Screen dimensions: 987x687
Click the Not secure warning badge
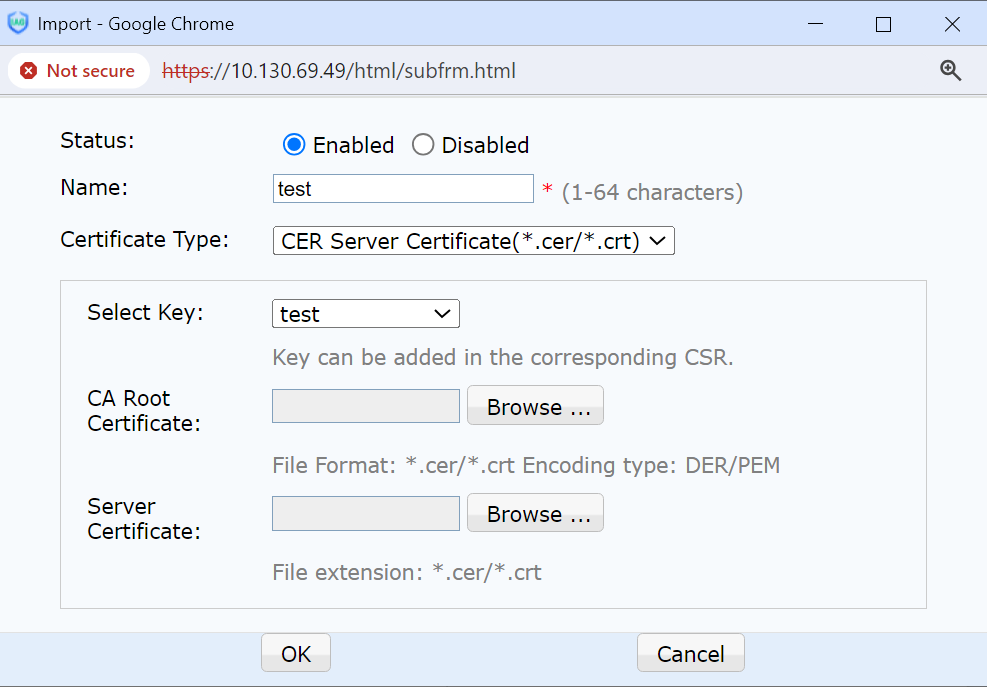click(x=78, y=71)
